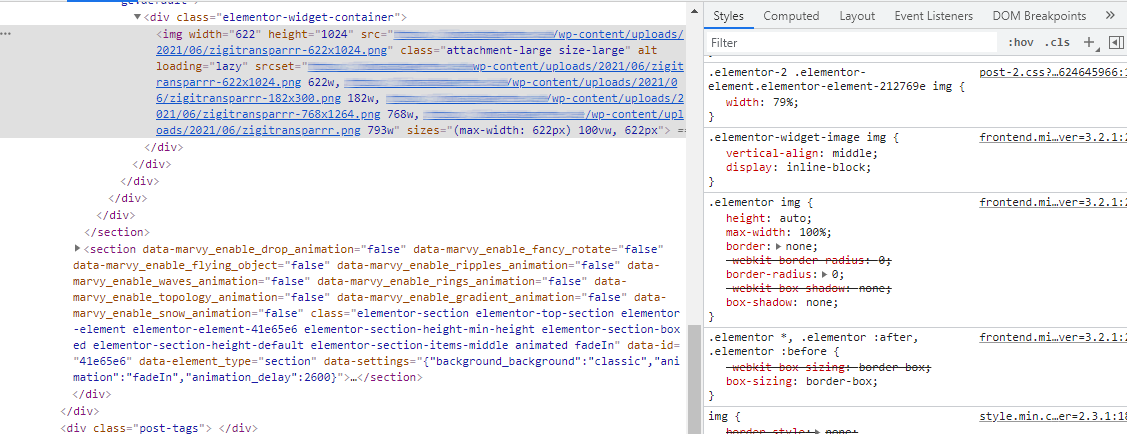Edit the width: 79% value
This screenshot has width=1127, height=434.
[x=783, y=102]
